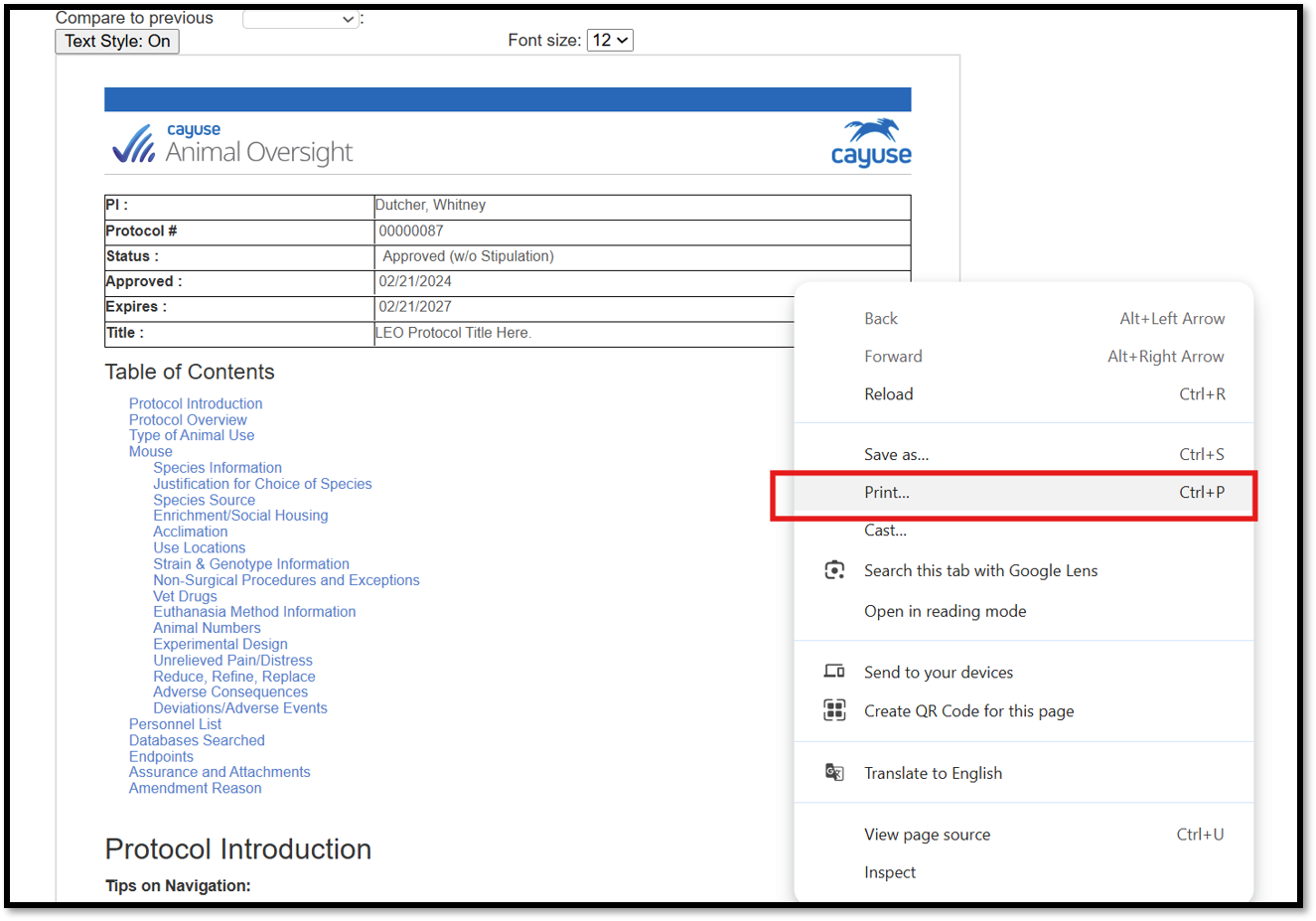
Task: Go to Non-Surgical Procedures and Exceptions
Action: (x=286, y=580)
